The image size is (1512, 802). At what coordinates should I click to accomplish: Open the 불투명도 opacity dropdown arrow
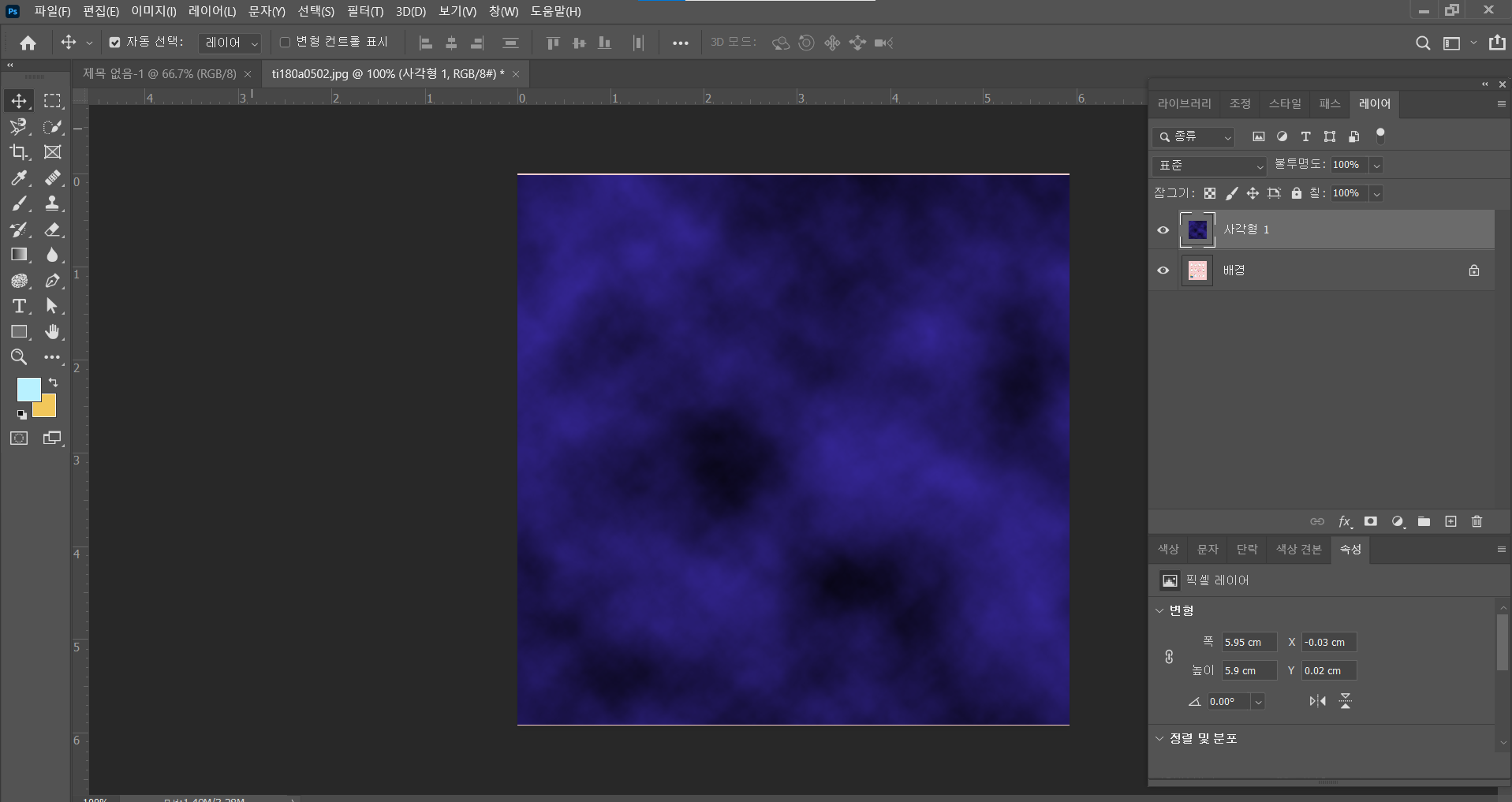pos(1376,166)
